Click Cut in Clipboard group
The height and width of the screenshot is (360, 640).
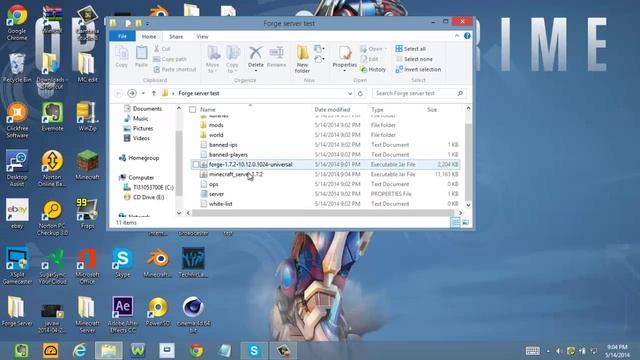(x=162, y=49)
